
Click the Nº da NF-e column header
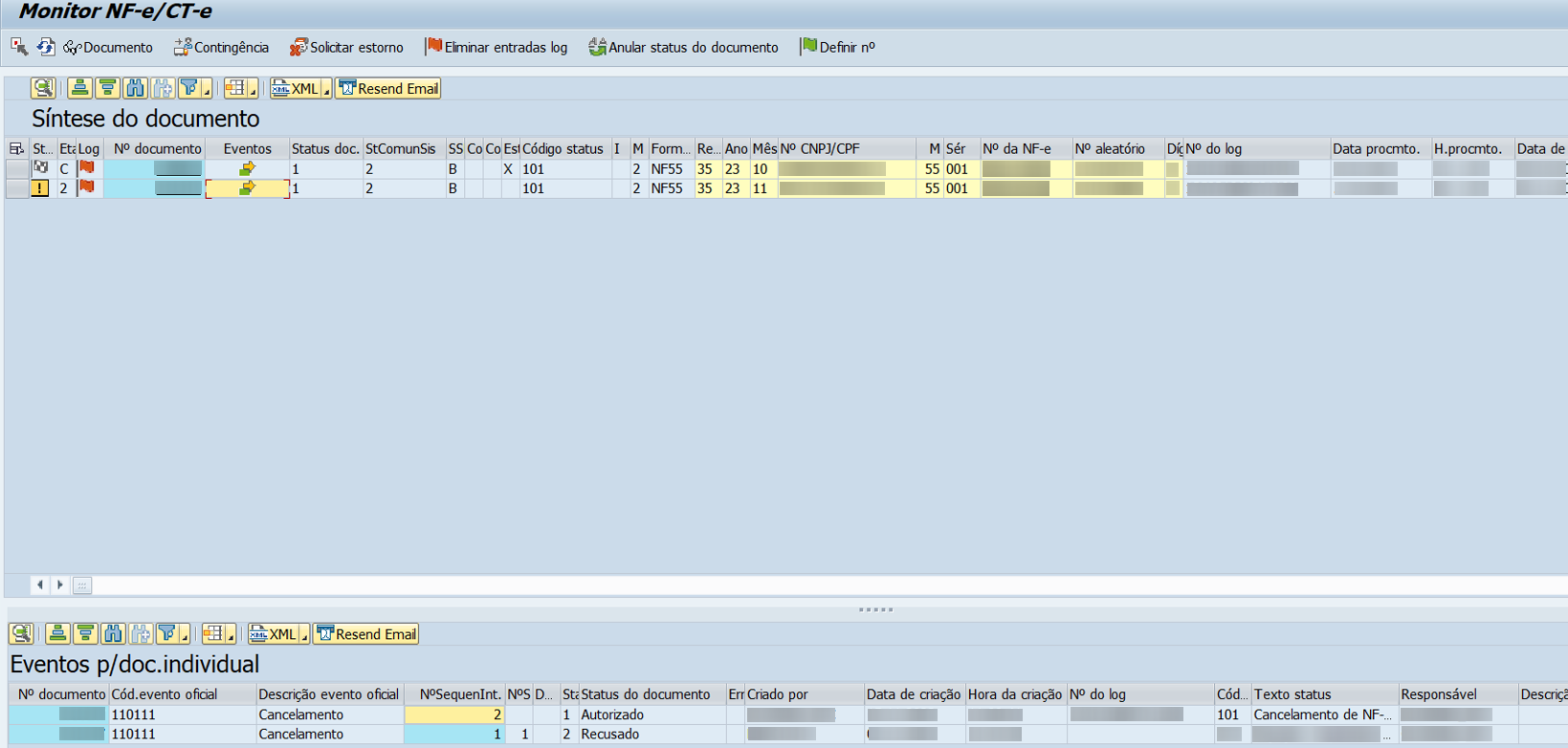[x=1027, y=148]
